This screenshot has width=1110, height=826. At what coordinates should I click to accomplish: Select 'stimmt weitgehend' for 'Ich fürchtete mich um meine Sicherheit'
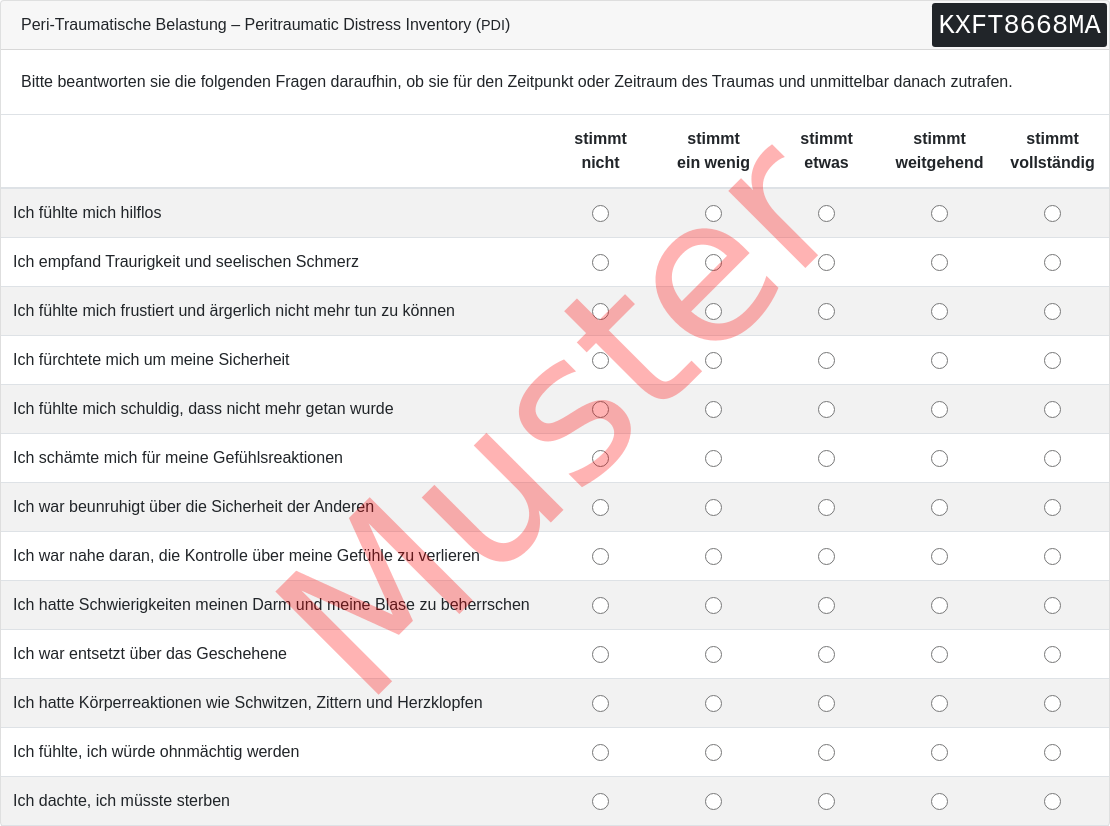click(939, 360)
